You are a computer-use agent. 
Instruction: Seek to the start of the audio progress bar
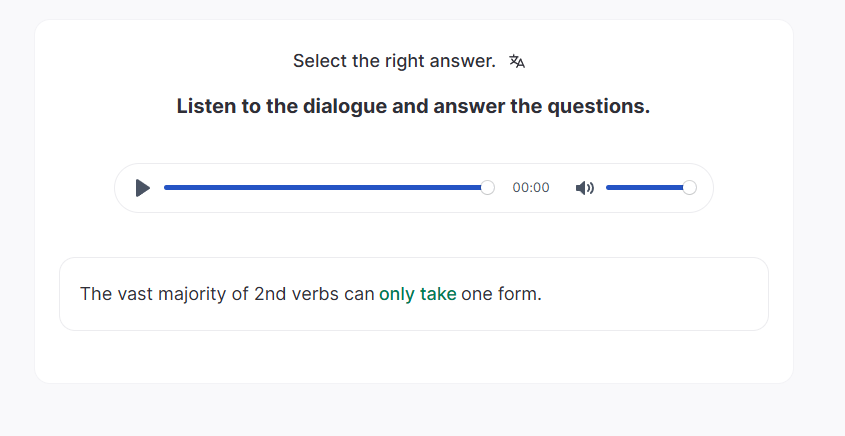coord(166,188)
